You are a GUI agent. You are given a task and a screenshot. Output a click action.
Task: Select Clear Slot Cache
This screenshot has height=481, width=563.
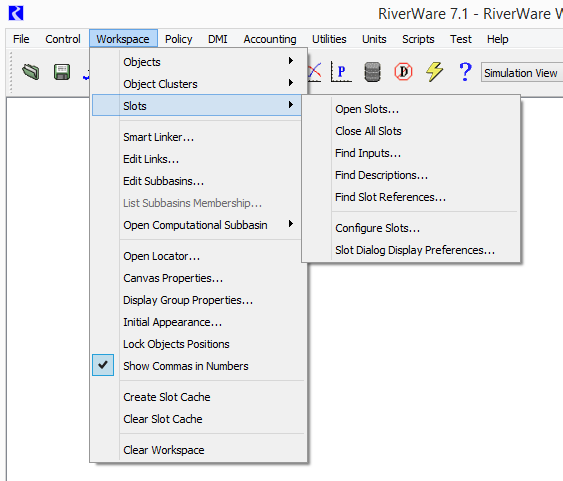tap(196, 419)
